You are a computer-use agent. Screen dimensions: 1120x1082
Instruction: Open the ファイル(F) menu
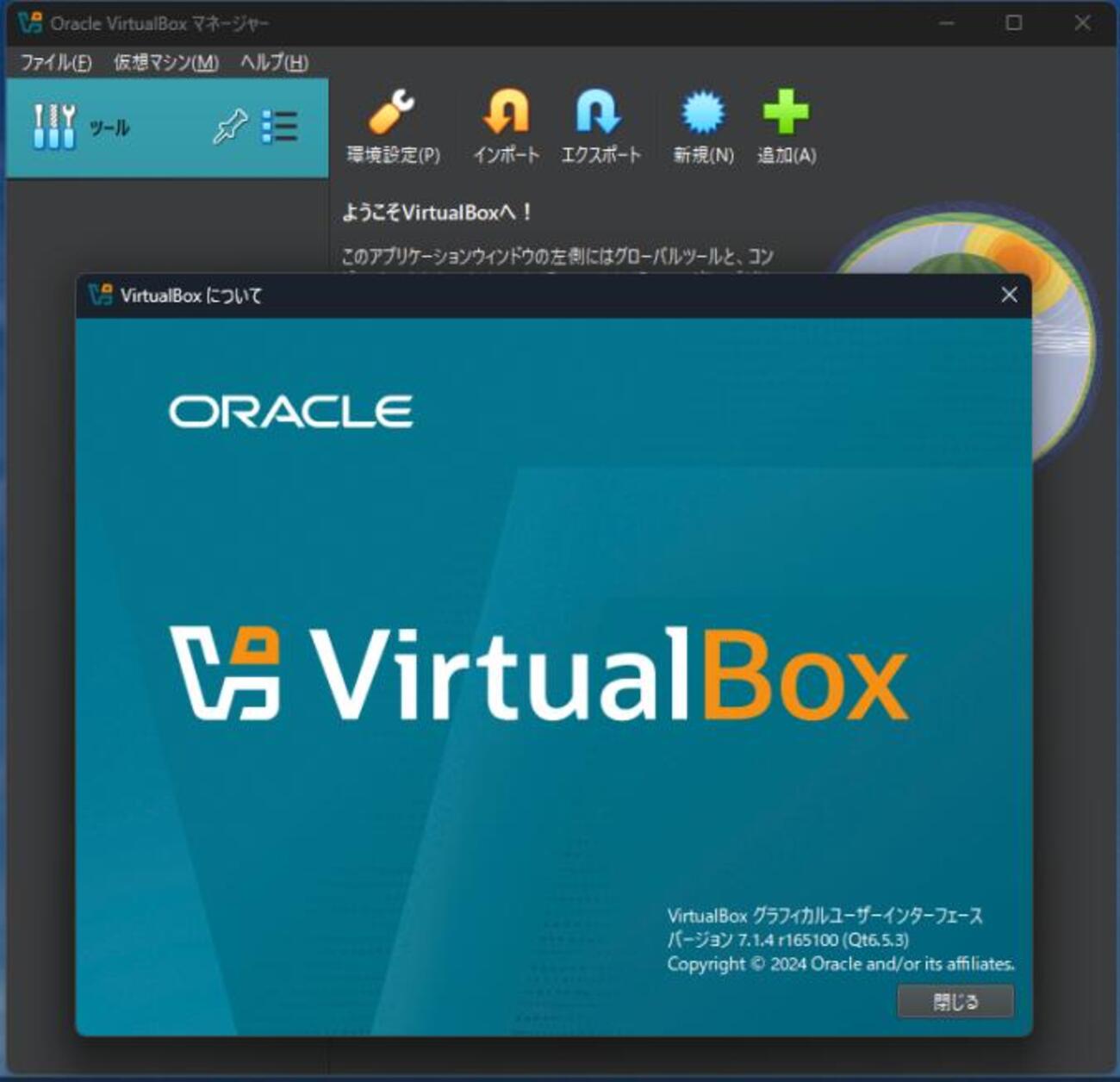click(56, 62)
